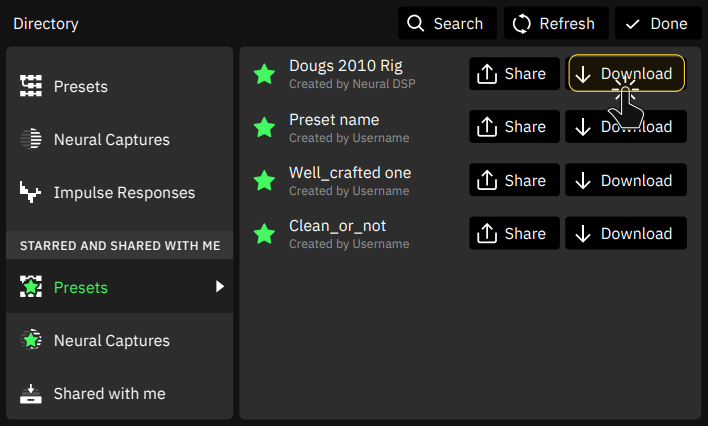Click the Created by Neural DSP text
This screenshot has height=426, width=708.
(x=352, y=84)
